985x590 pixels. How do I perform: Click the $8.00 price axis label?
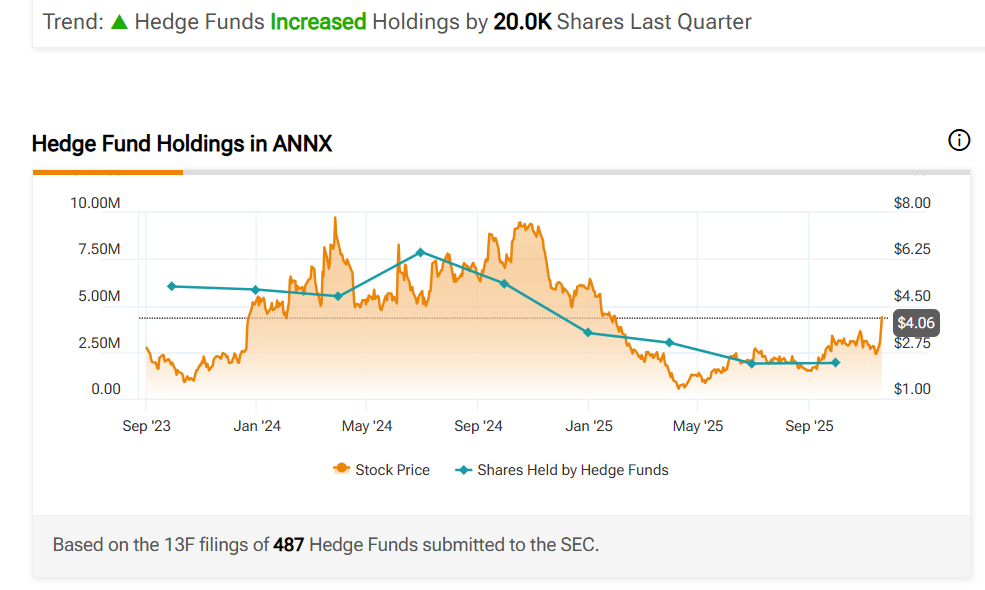point(912,203)
